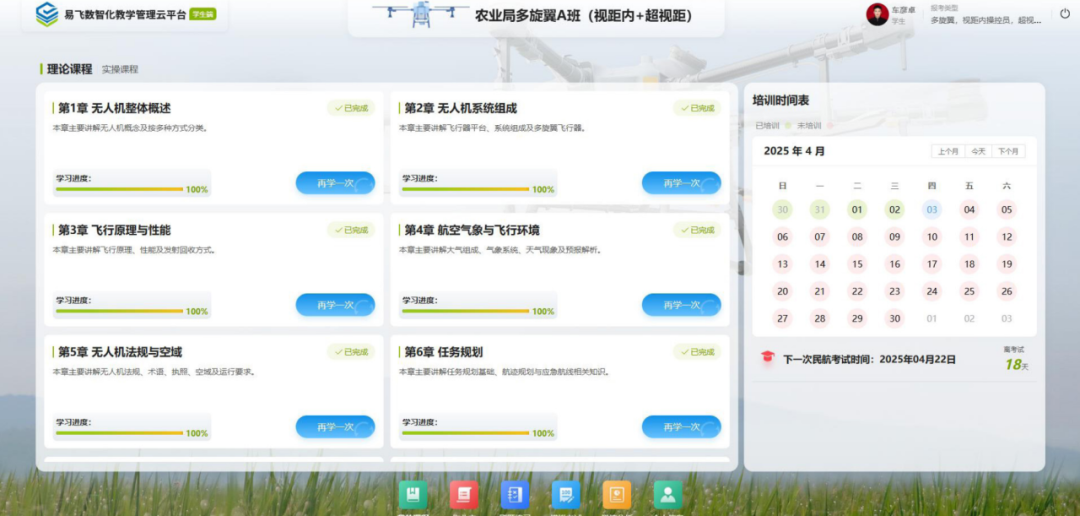
Task: Advance calendar with 下个月 button
Action: (1008, 151)
